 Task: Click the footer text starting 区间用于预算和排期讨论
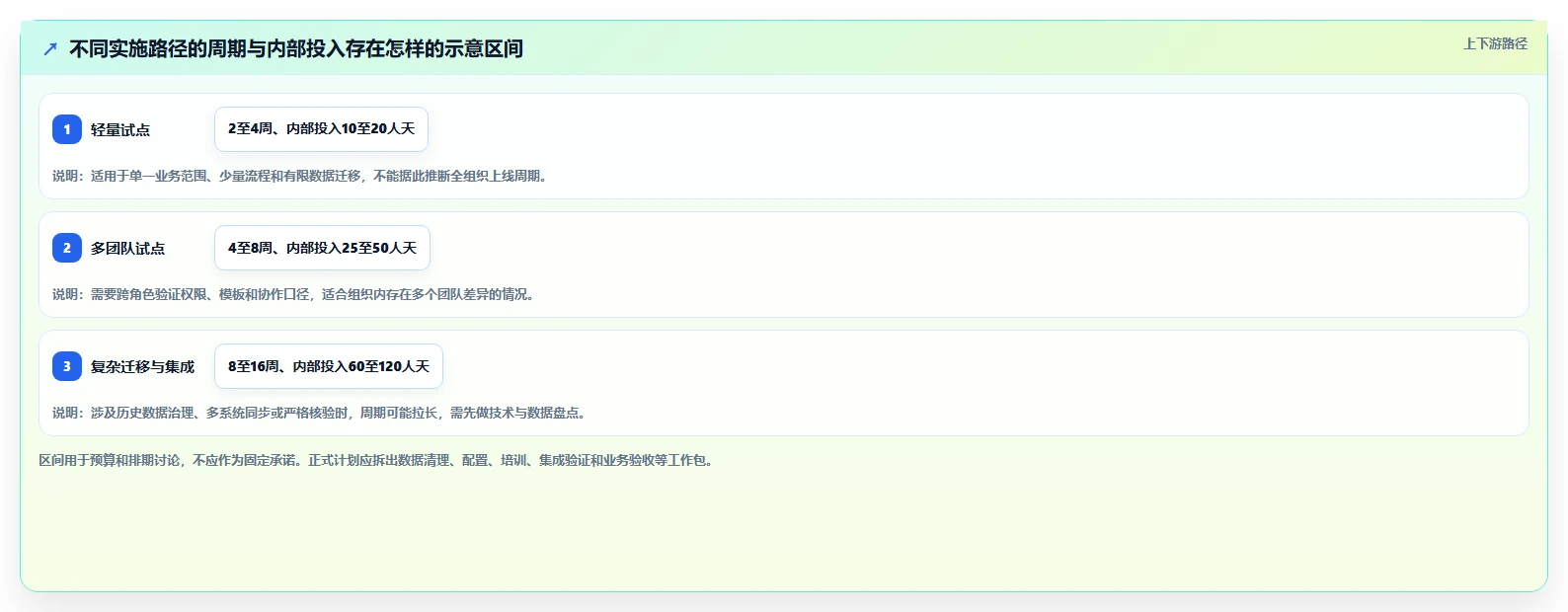[x=378, y=460]
